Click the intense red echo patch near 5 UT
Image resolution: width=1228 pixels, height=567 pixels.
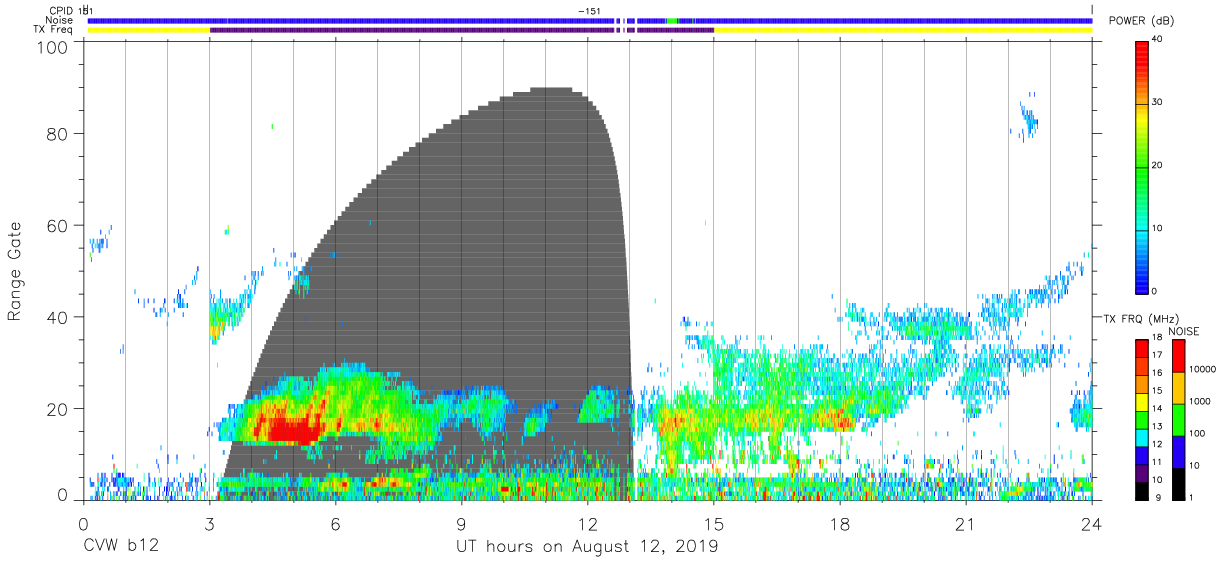[x=290, y=430]
